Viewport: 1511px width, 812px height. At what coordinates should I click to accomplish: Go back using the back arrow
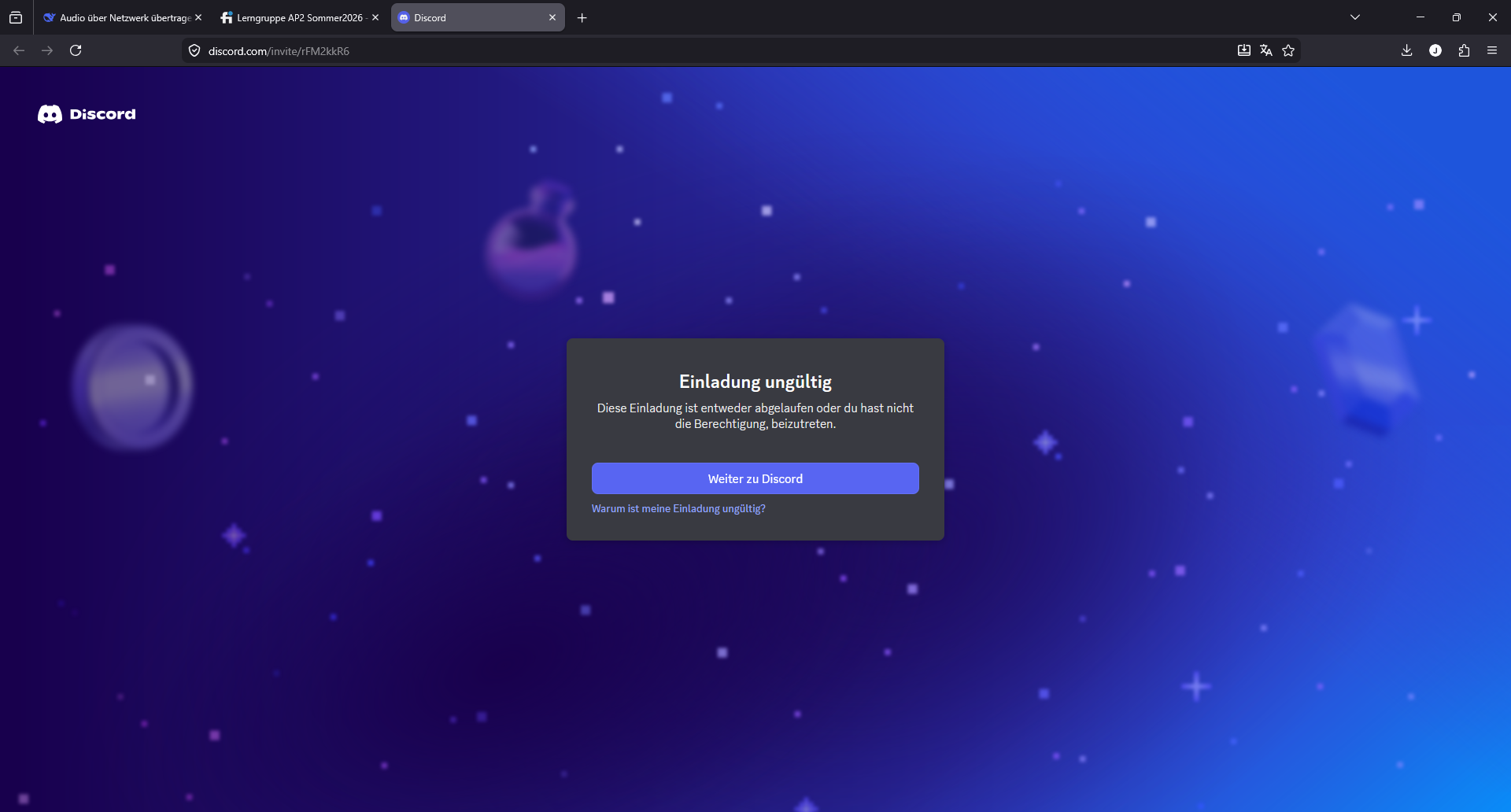point(19,50)
